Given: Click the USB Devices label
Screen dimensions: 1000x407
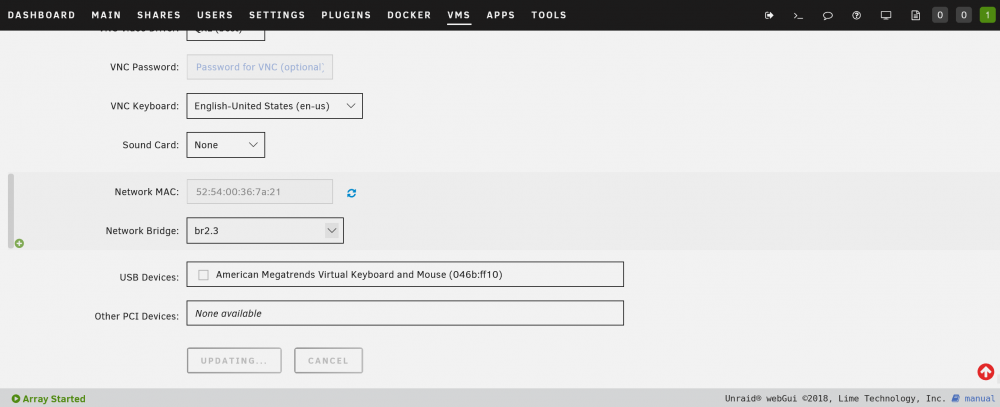Looking at the screenshot, I should (x=149, y=278).
